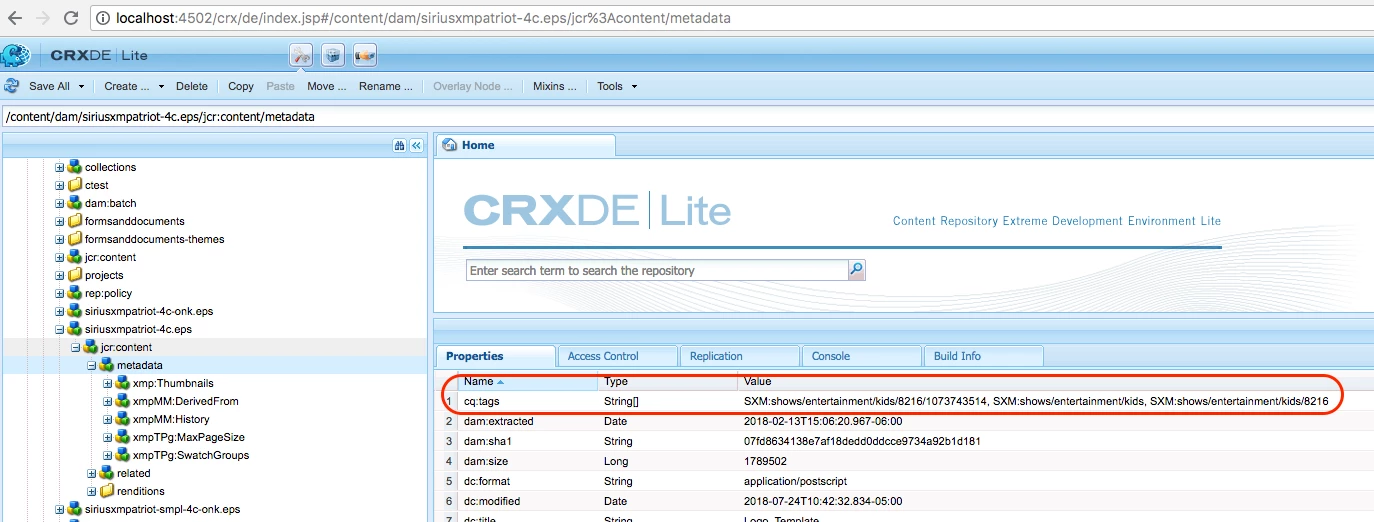Click the renditions folder icon
Screen dimensions: 1374x522
[x=107, y=491]
